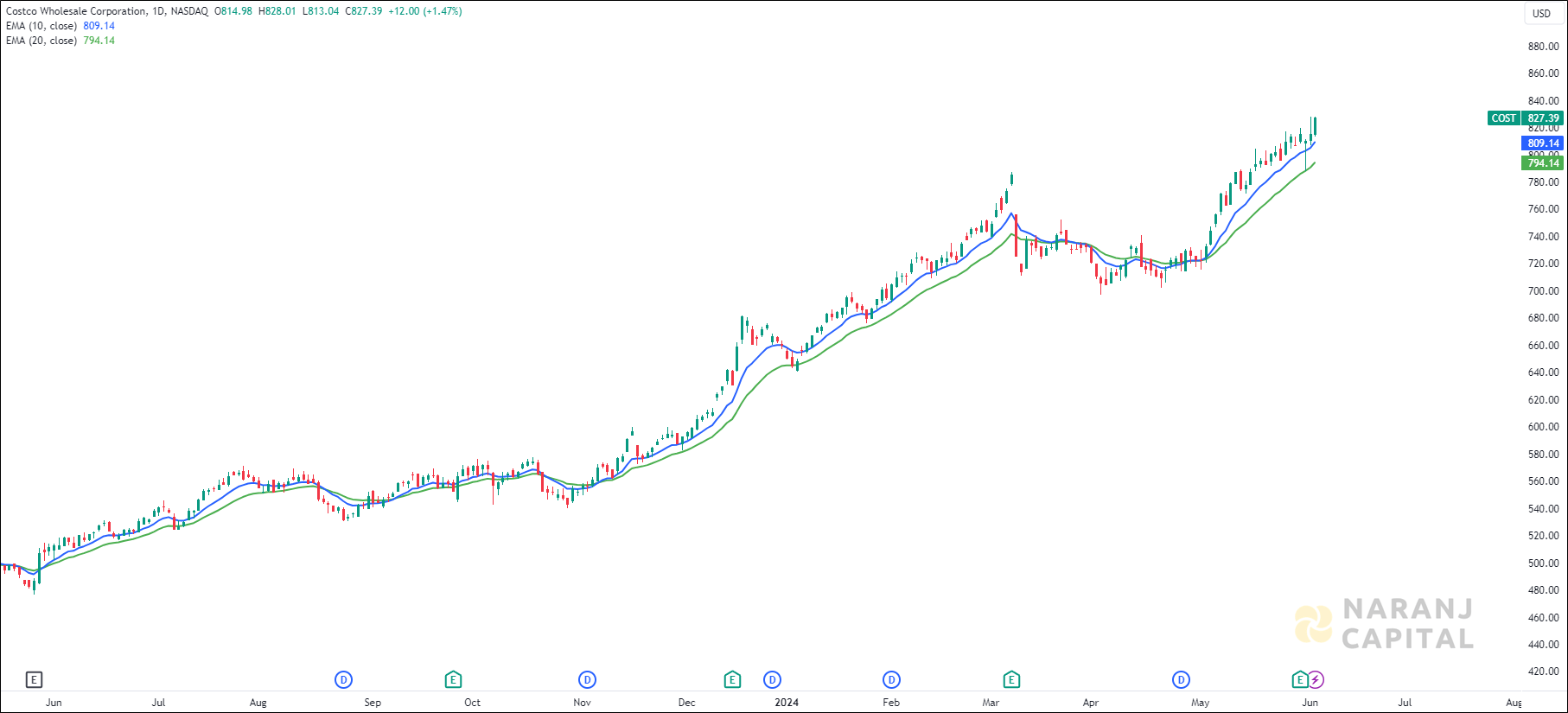Click the Sep label on the time axis
Screen dimensions: 1568x713
(373, 703)
